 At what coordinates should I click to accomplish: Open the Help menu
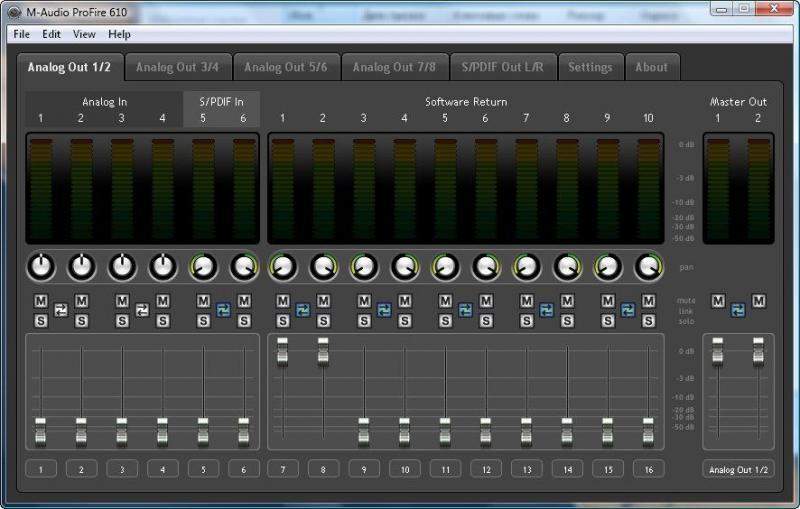119,34
